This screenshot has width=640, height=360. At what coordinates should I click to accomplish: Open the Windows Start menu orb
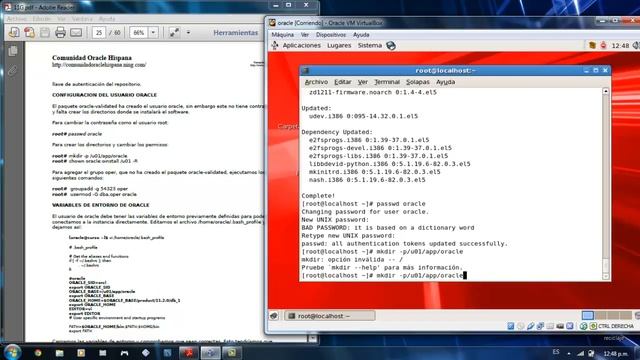click(12, 352)
